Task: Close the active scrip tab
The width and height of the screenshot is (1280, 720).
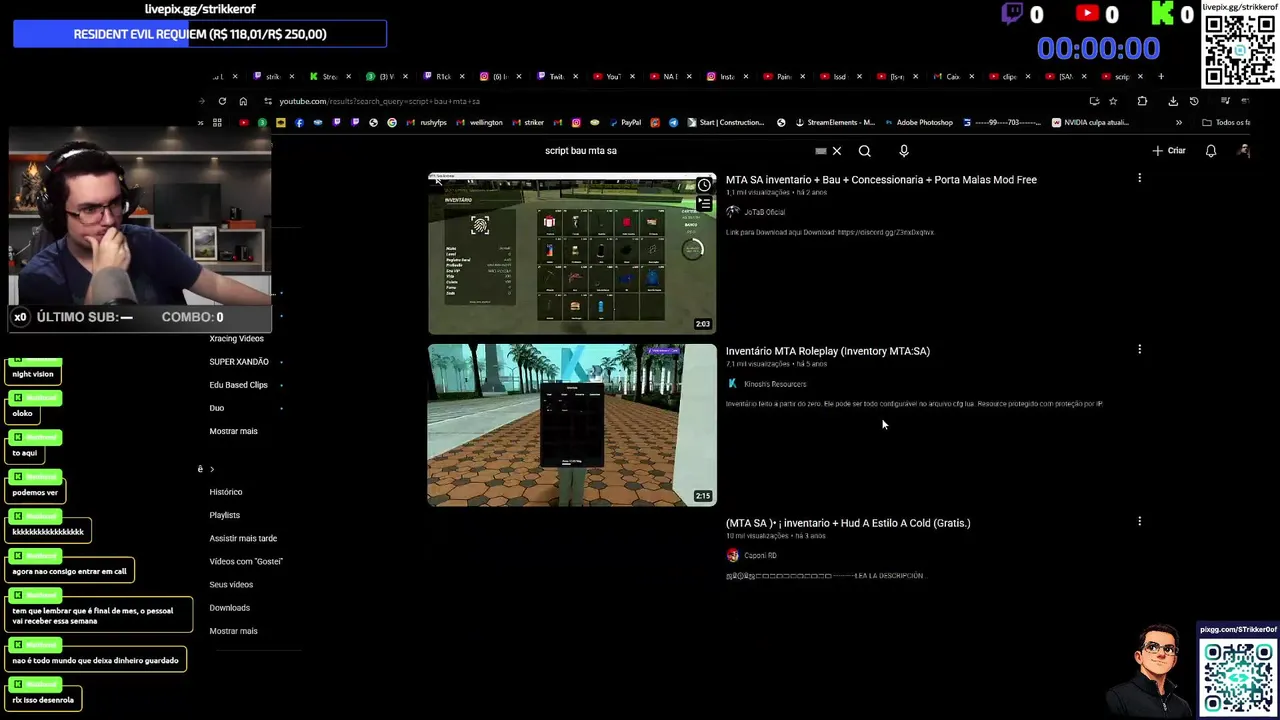Action: point(1140,77)
